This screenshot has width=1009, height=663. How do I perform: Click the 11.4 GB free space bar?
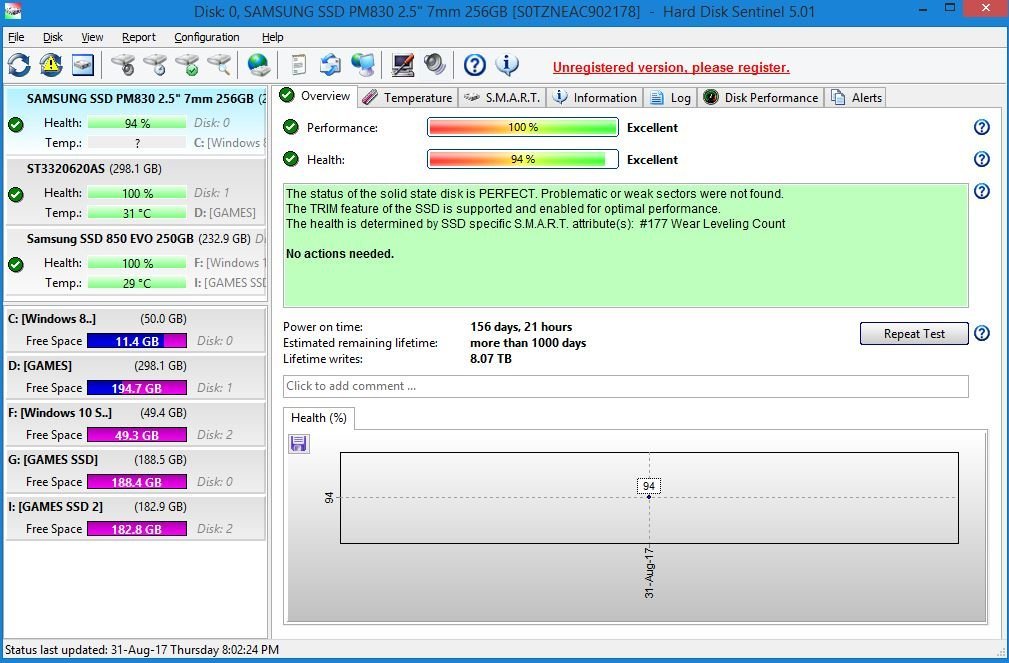click(137, 341)
